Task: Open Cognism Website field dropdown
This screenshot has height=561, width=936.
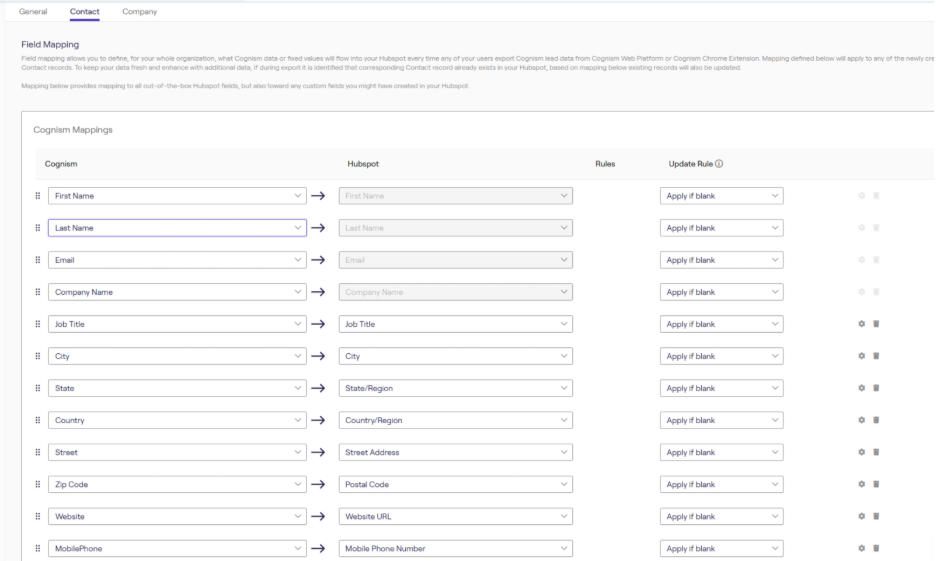Action: 177,516
